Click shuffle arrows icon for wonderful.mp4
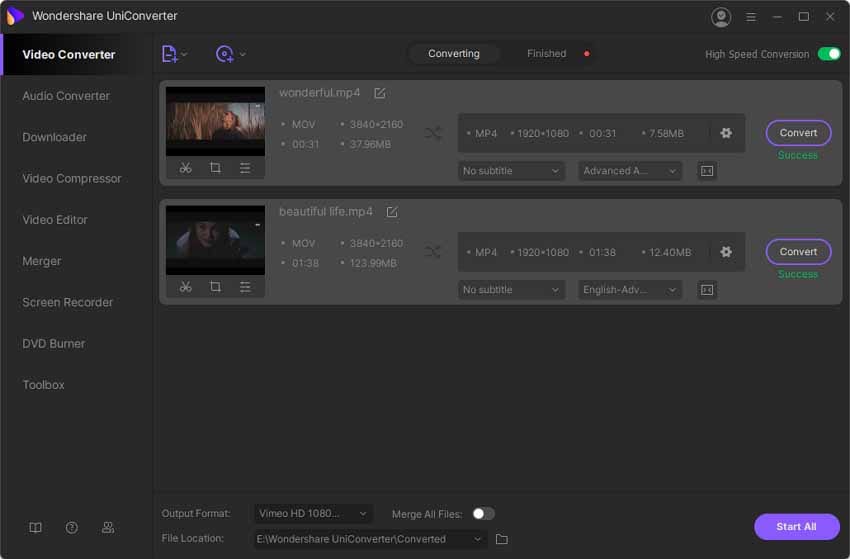Screen dimensions: 850x559 (x=433, y=133)
